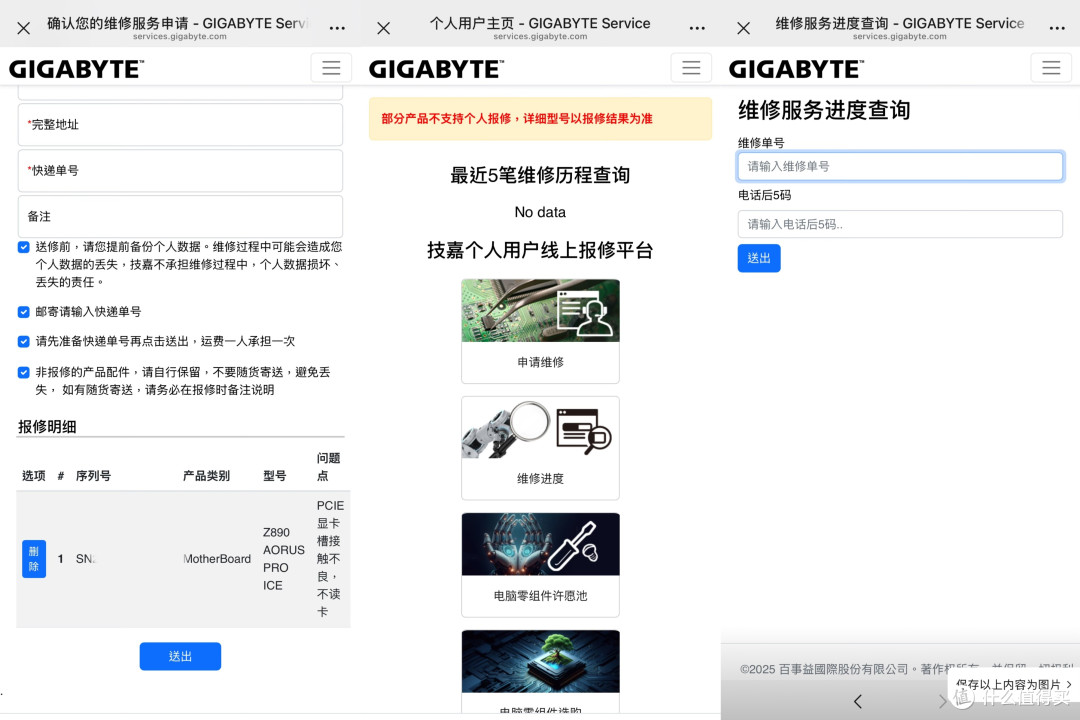Click 保存以上内容为图片 save prompt
The image size is (1080, 720).
1014,684
